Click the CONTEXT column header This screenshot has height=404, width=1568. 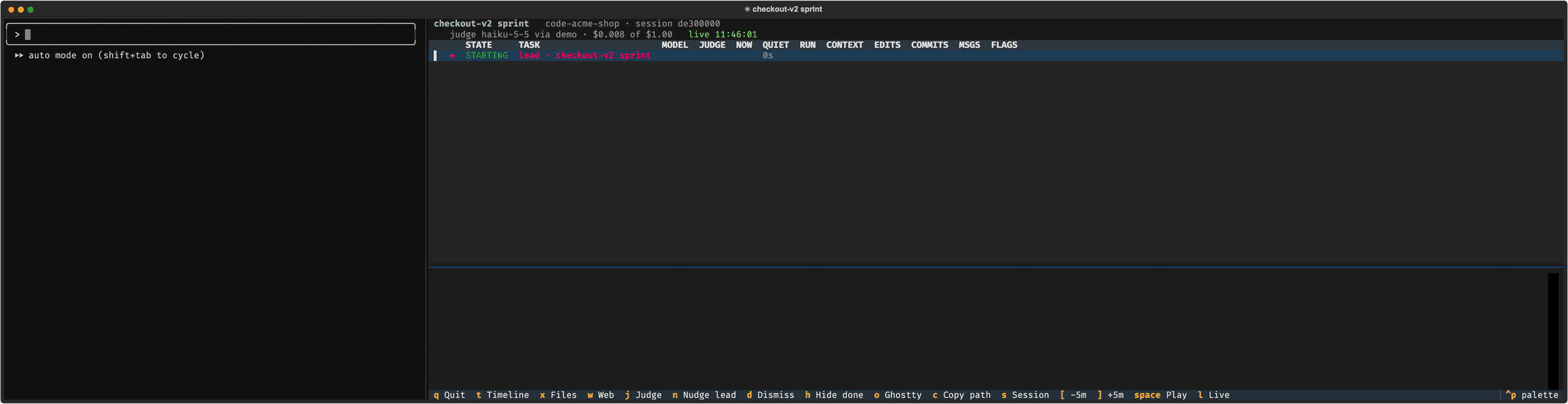tap(845, 45)
